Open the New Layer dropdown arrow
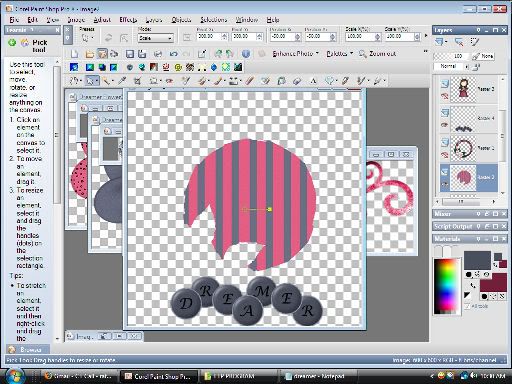Image resolution: width=512 pixels, height=384 pixels. 446,42
